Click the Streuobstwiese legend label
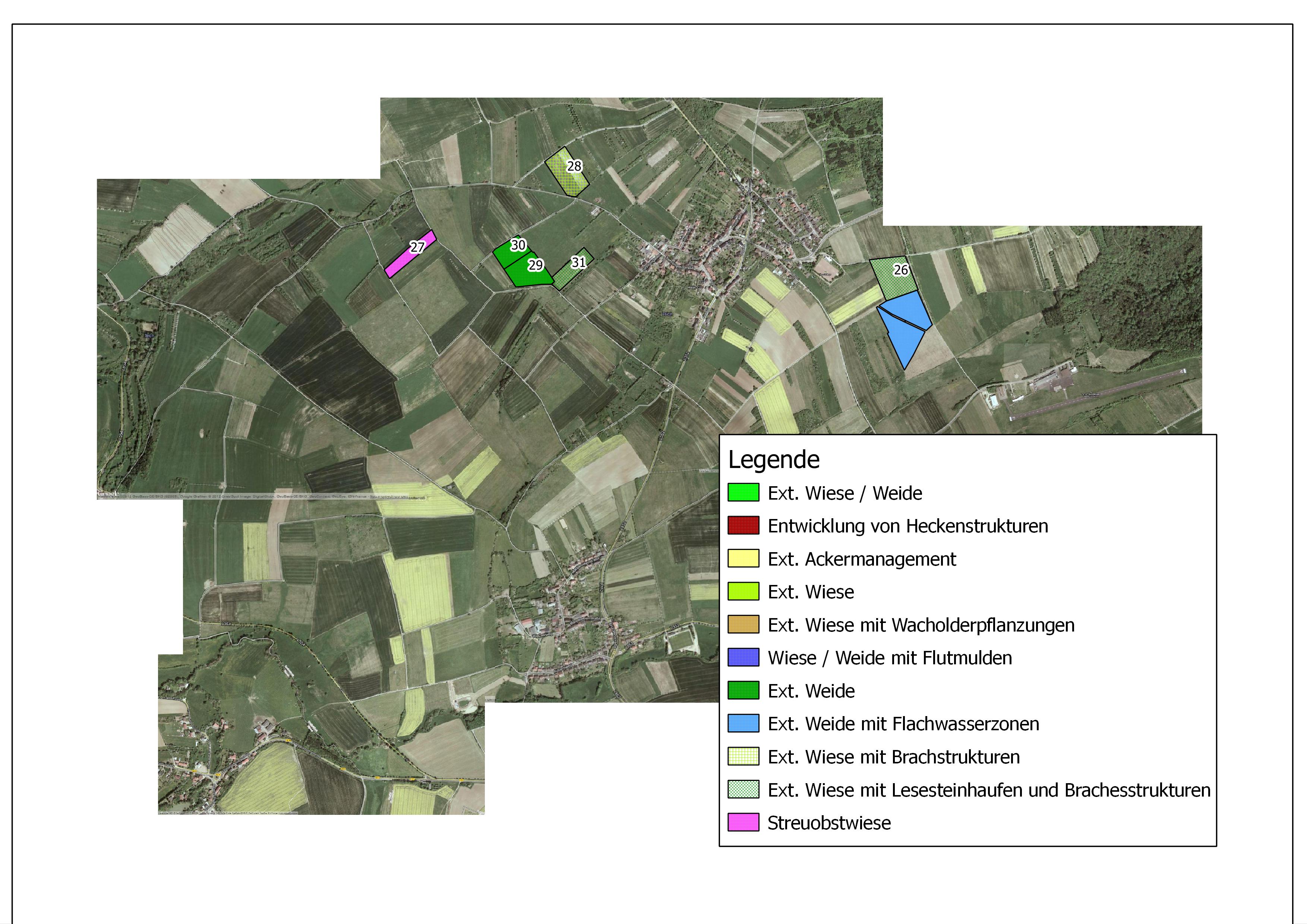 [829, 823]
